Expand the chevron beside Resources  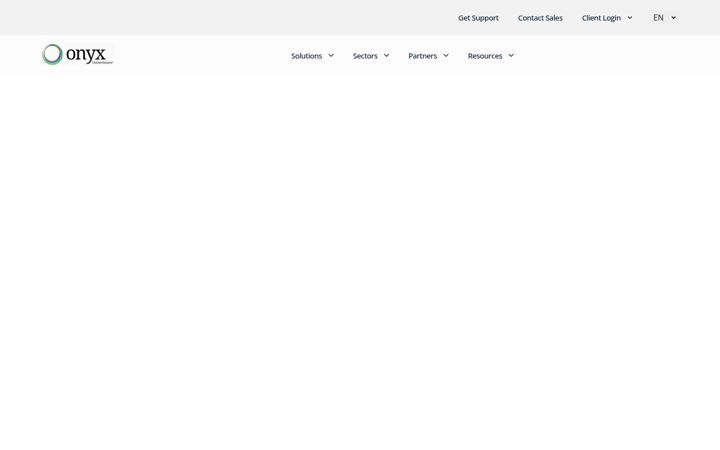point(511,56)
